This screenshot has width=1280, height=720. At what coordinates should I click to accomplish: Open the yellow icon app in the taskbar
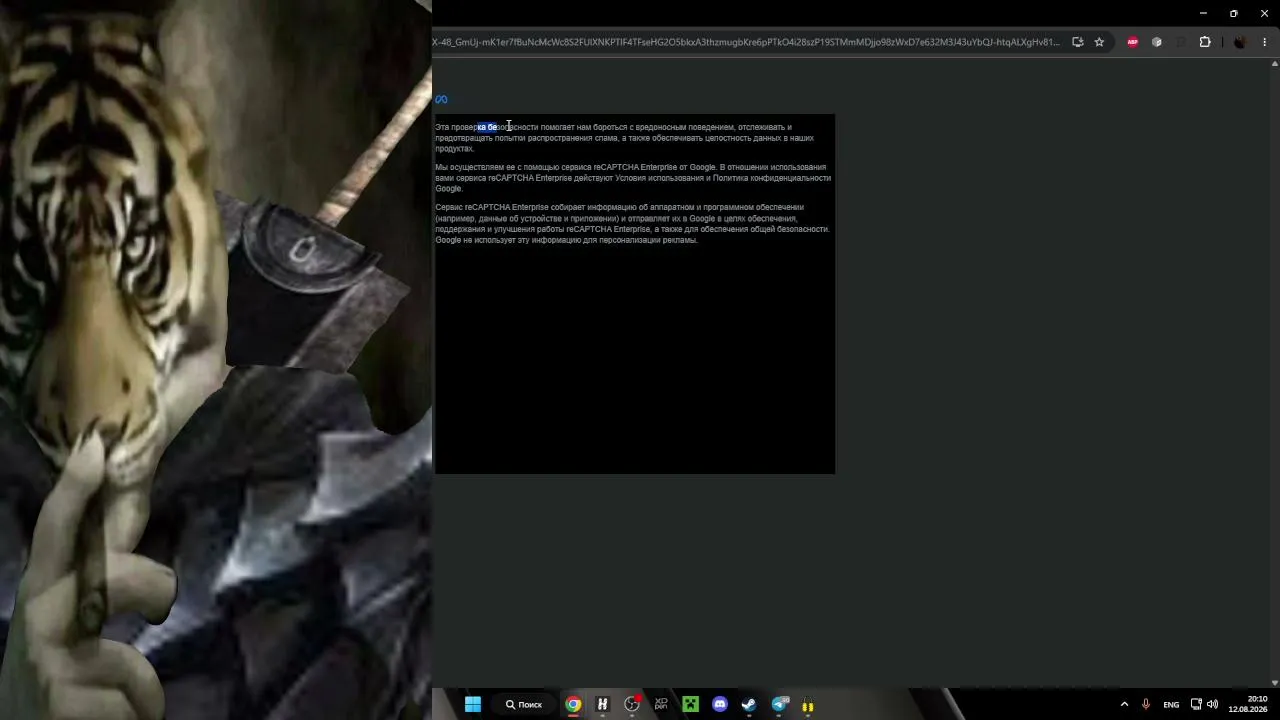pyautogui.click(x=808, y=705)
